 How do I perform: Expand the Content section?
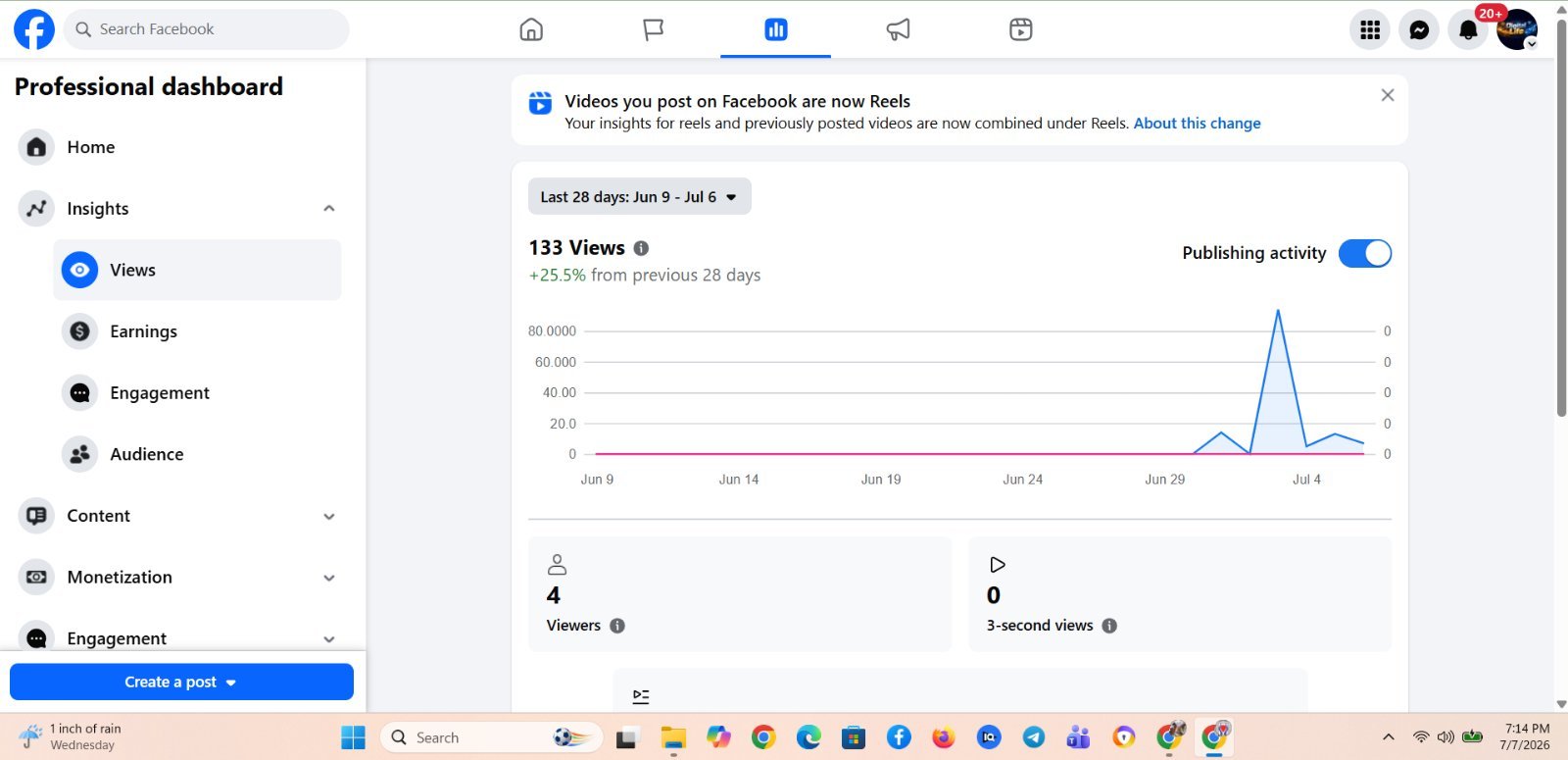[x=329, y=516]
